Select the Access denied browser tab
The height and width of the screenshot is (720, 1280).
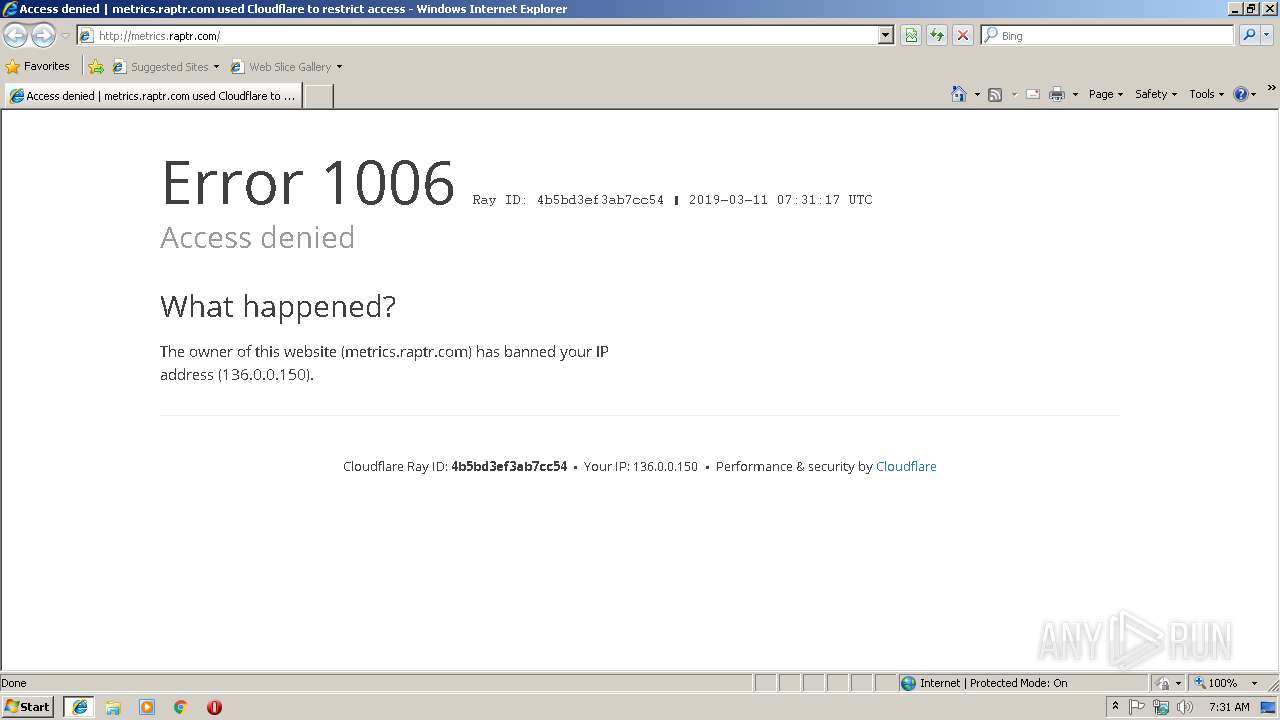(x=153, y=96)
